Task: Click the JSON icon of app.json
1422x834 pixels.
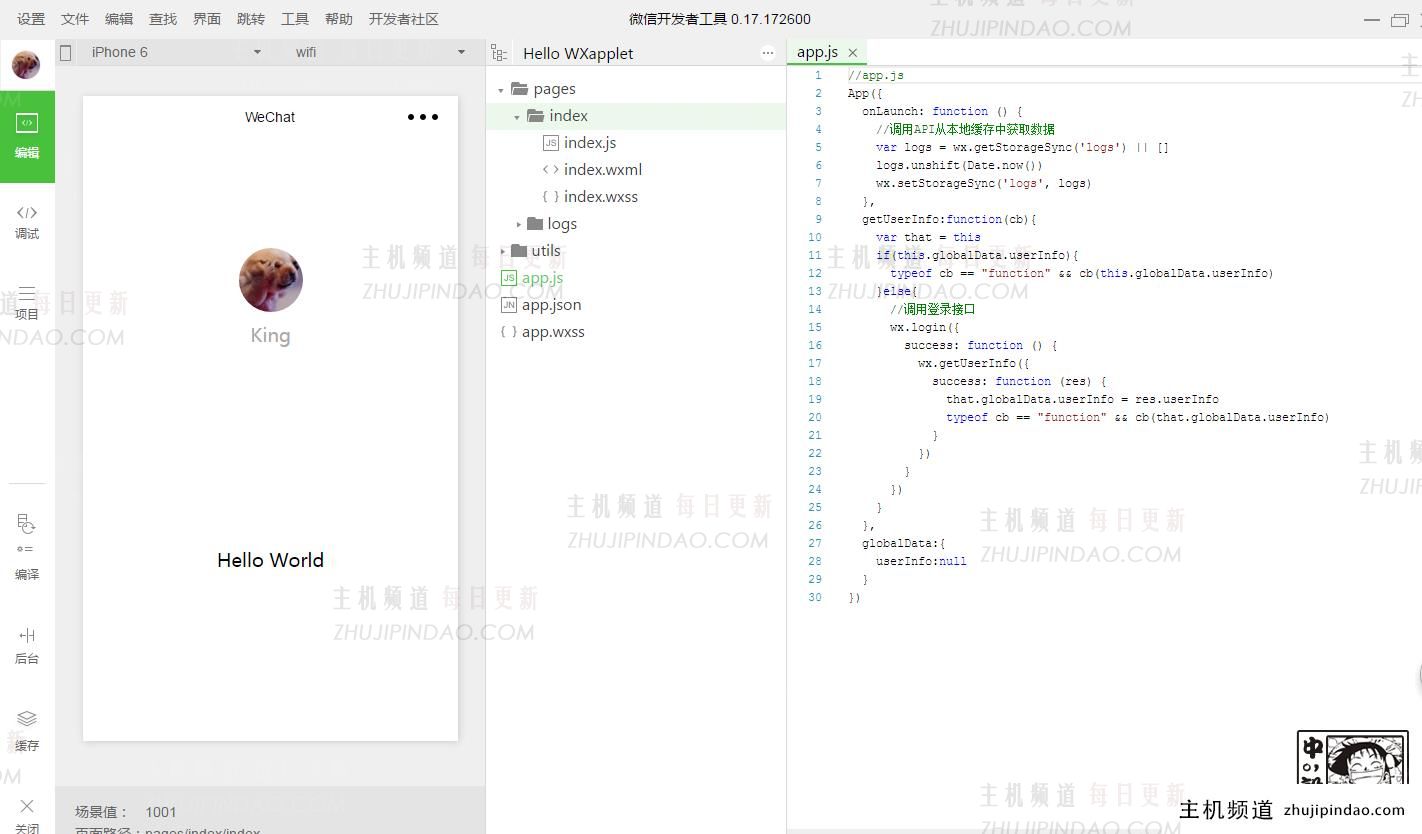Action: point(509,305)
